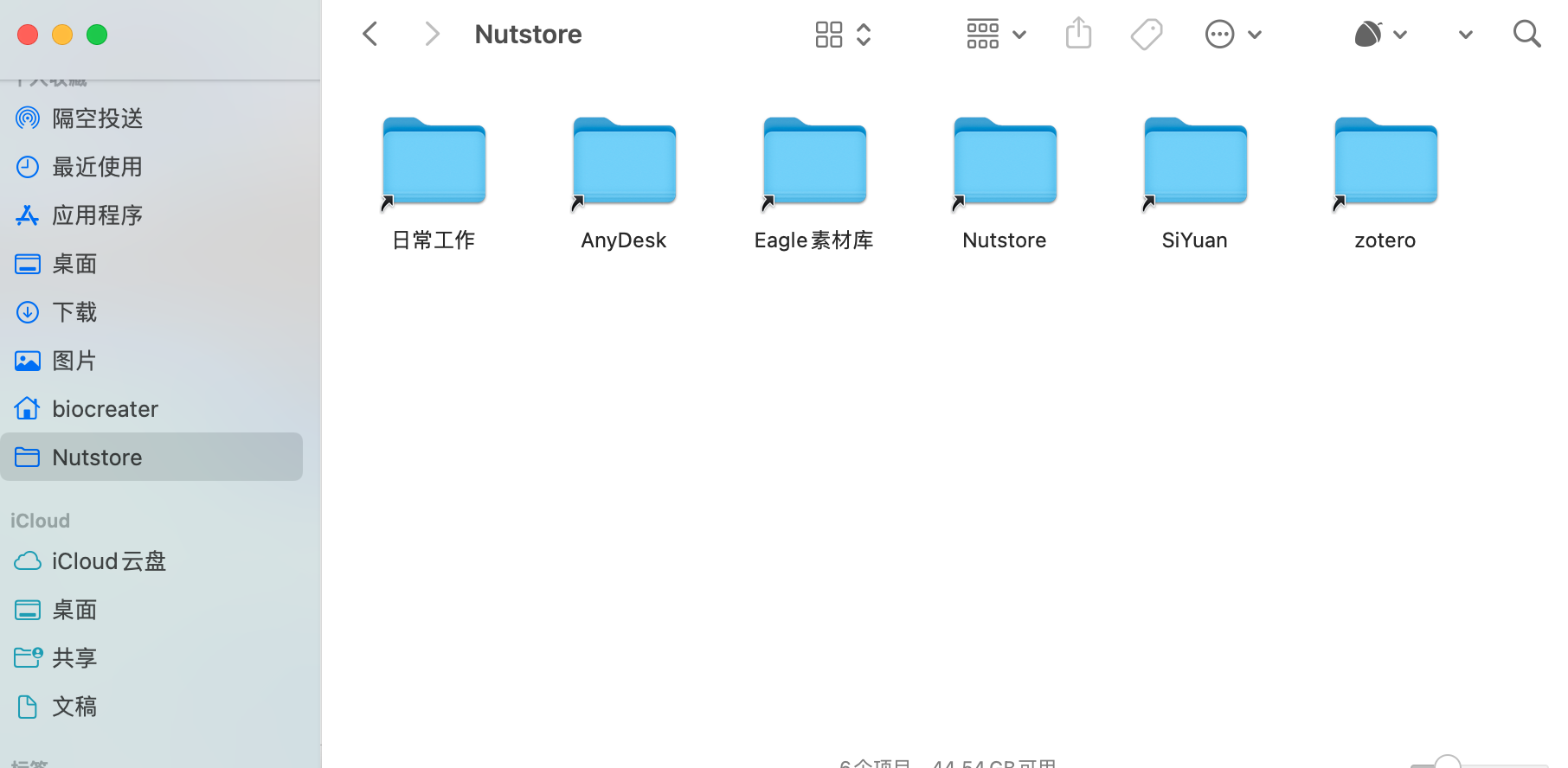Open iCloud 桌面 Desktop above 共享
This screenshot has height=768, width=1568.
[x=152, y=610]
